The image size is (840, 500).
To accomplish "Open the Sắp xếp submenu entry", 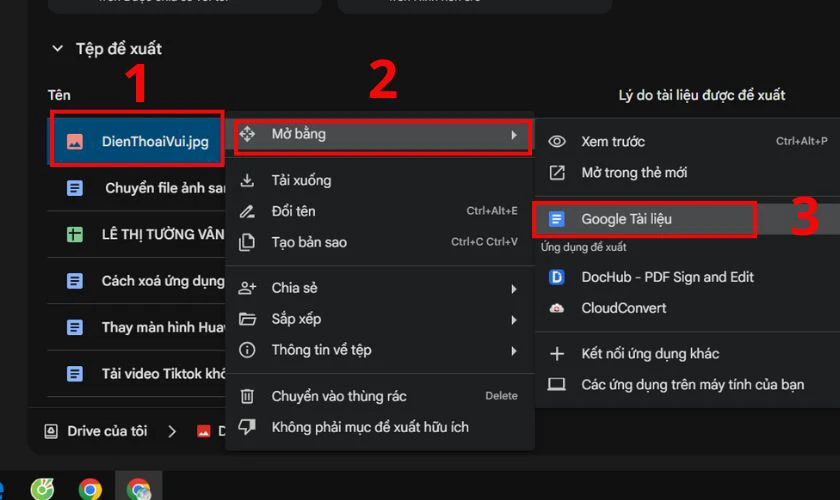I will [380, 319].
